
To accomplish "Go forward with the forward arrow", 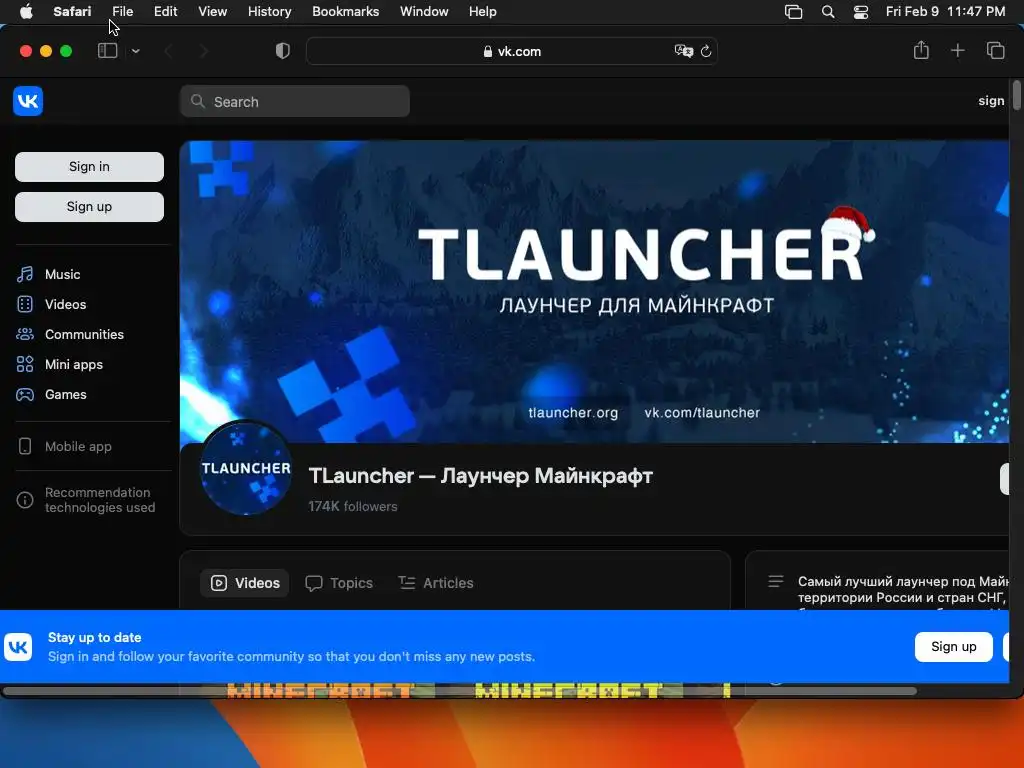I will point(203,51).
